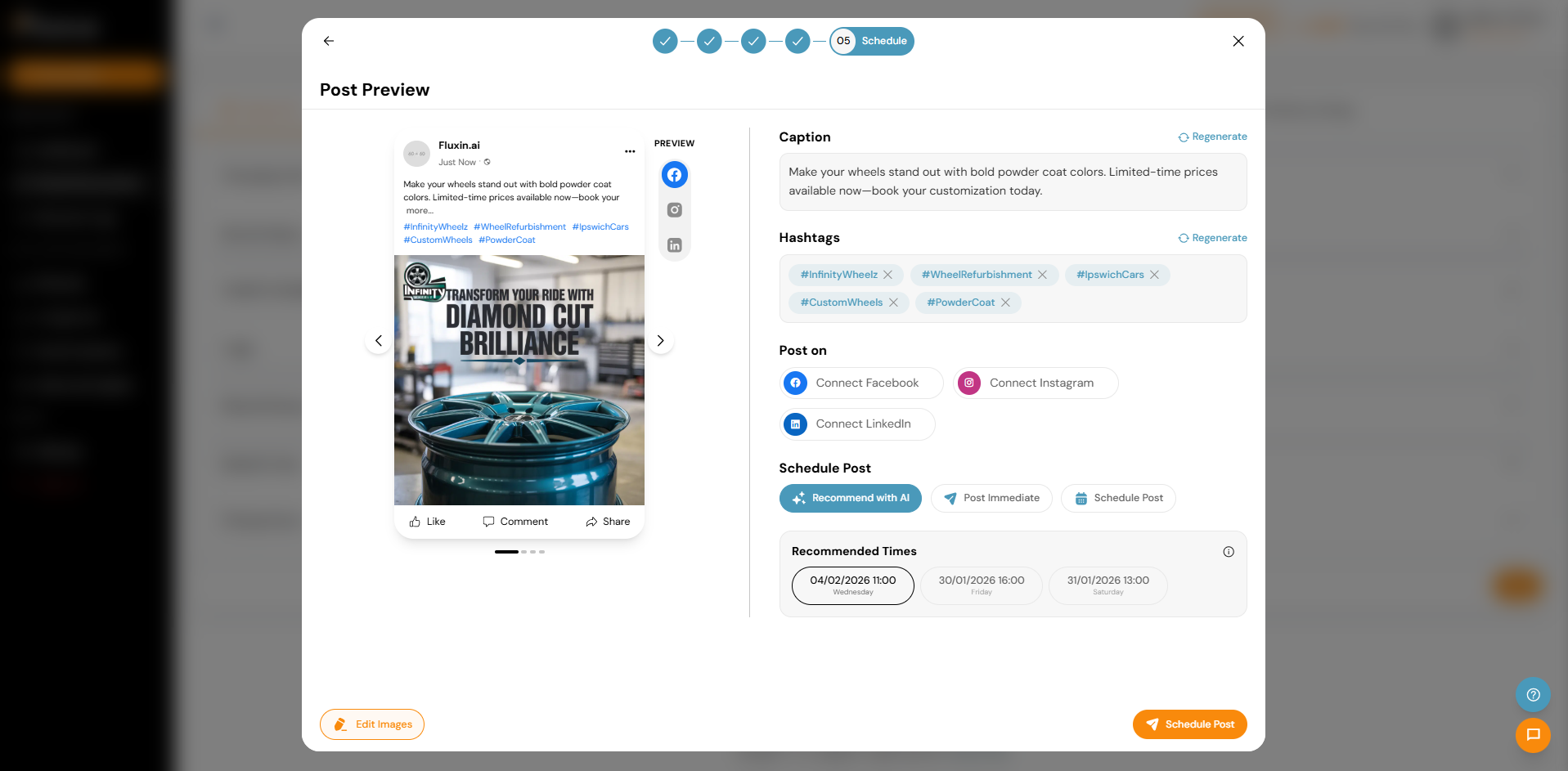View the LinkedIn preview
Viewport: 1568px width, 771px height.
(674, 244)
